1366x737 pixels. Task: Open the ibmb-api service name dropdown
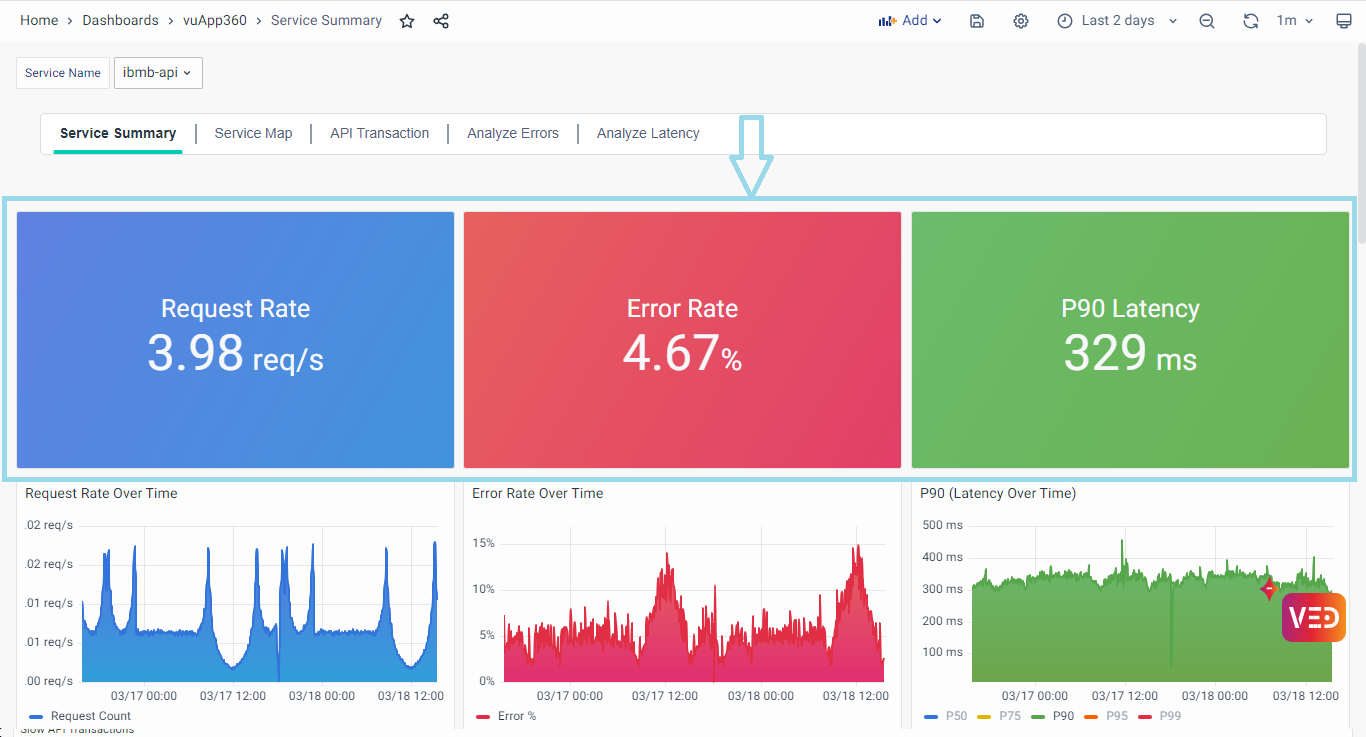point(158,73)
